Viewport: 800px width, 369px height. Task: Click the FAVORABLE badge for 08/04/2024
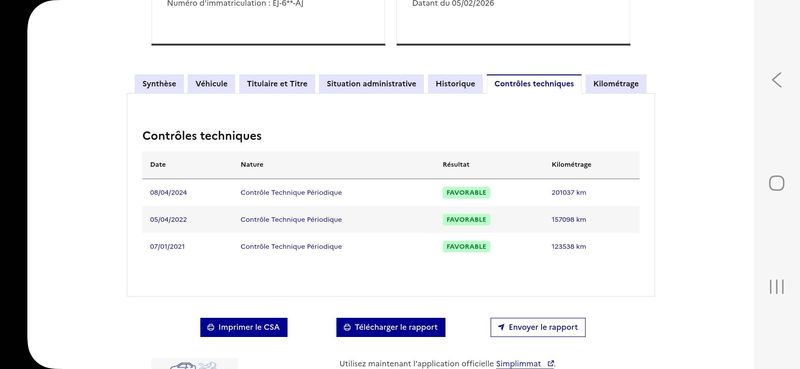coord(466,193)
